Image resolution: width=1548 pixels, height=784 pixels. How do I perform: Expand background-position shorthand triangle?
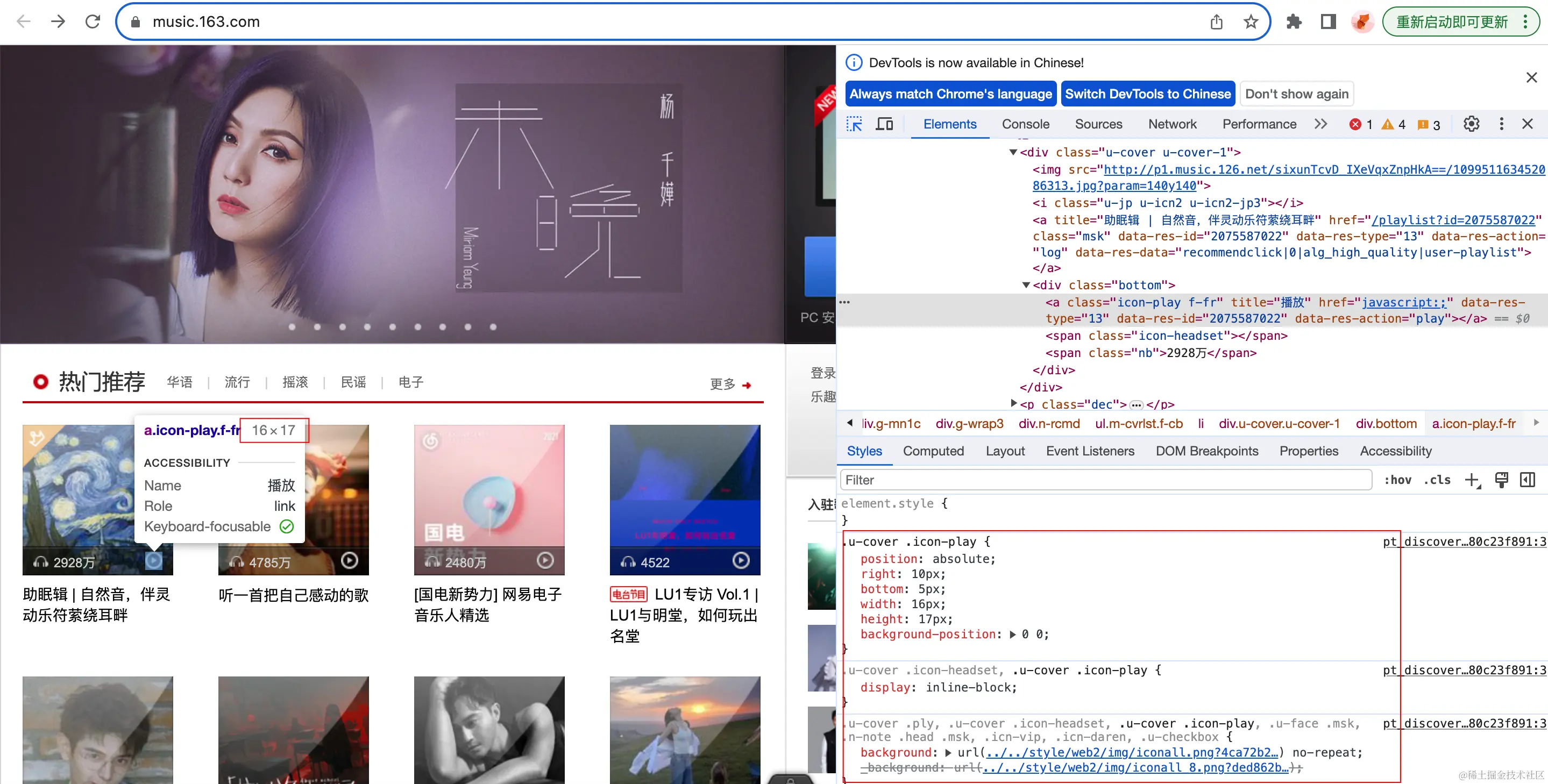pyautogui.click(x=1013, y=635)
